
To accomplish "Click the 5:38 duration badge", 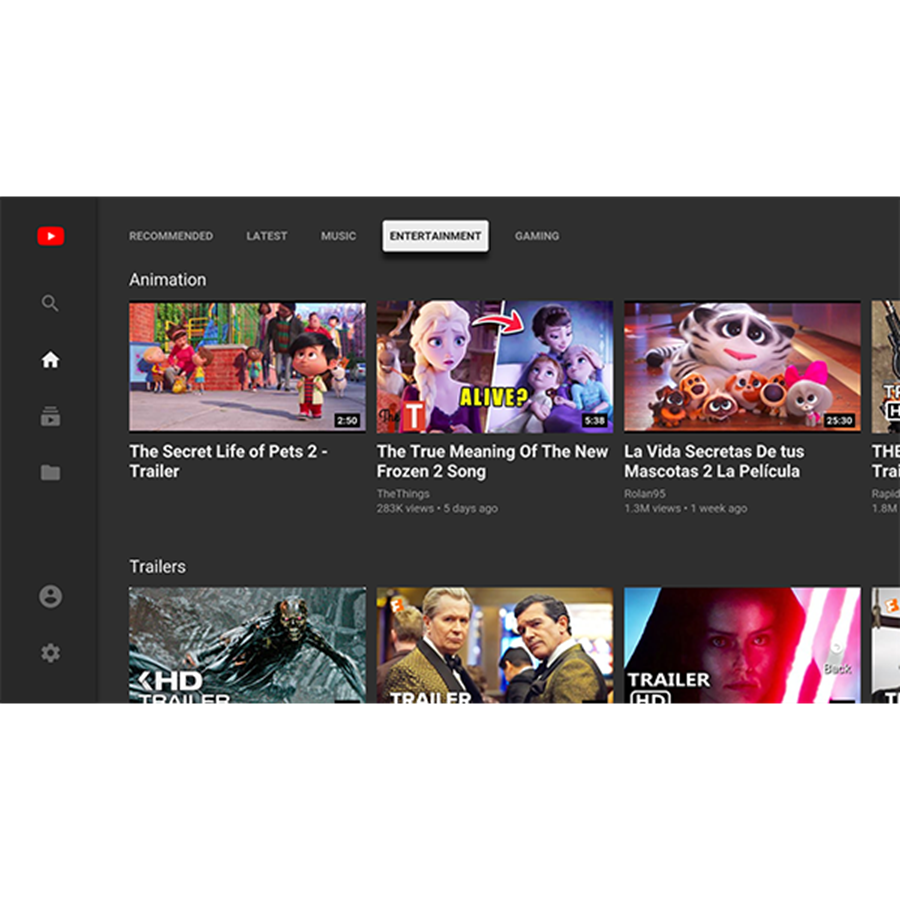I will point(595,421).
